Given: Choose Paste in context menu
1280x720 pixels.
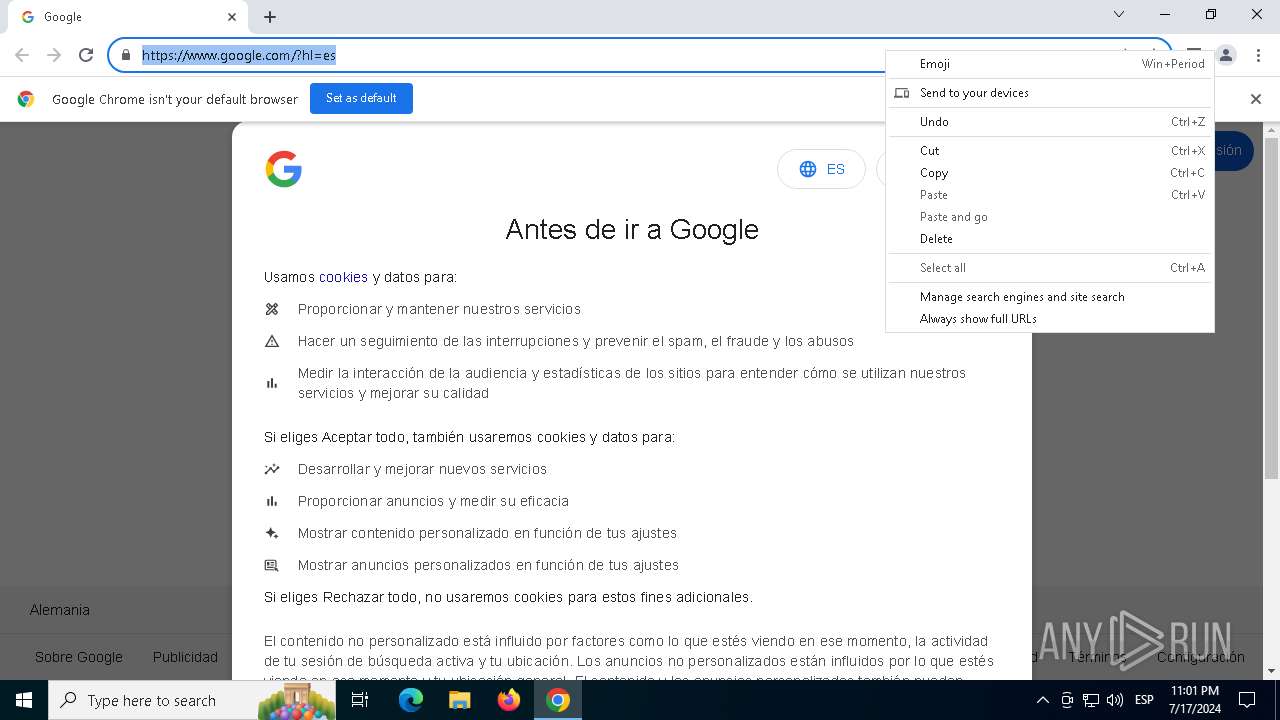Looking at the screenshot, I should 1050,195.
